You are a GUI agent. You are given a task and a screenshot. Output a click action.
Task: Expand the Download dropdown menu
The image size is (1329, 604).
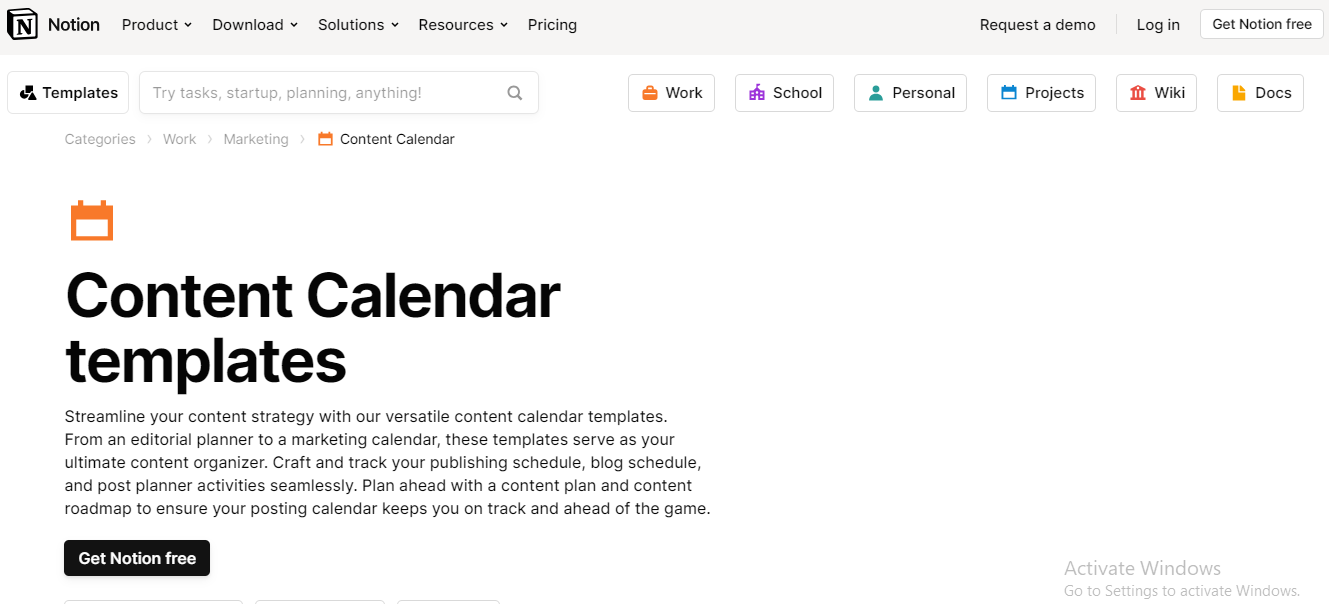point(255,25)
